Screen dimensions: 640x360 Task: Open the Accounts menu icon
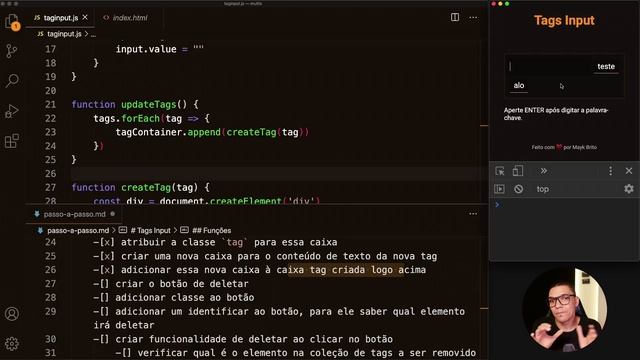pos(12,313)
